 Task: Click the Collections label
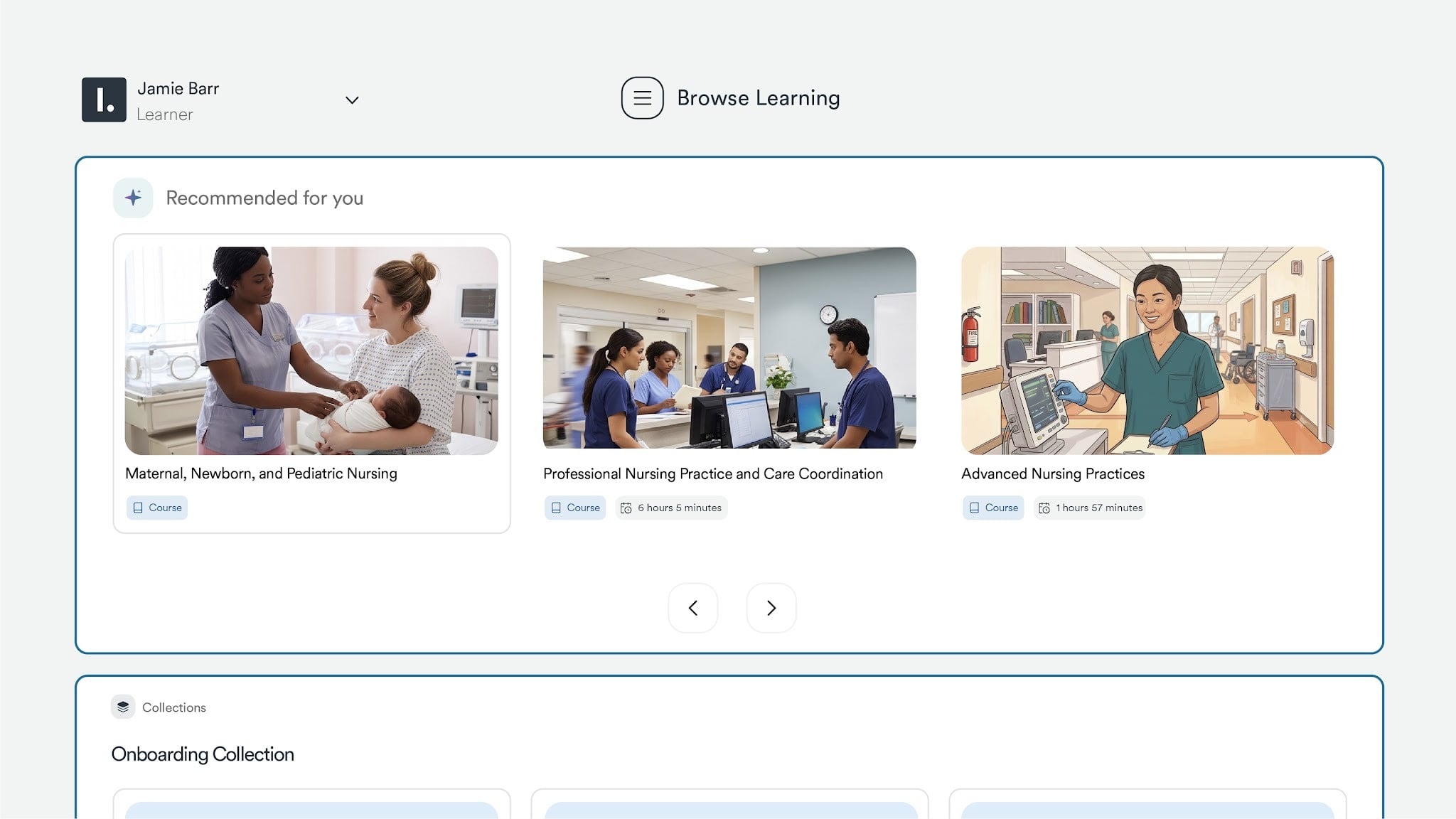tap(174, 707)
